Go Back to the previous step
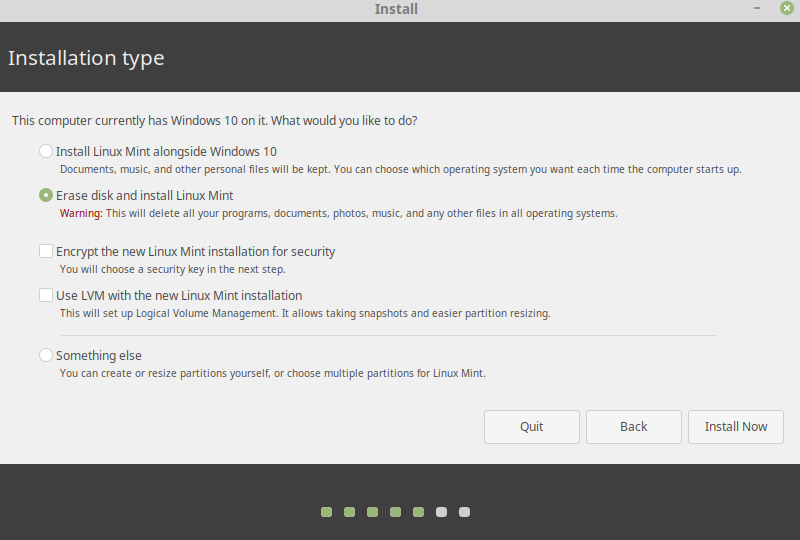Viewport: 800px width, 540px height. click(634, 427)
